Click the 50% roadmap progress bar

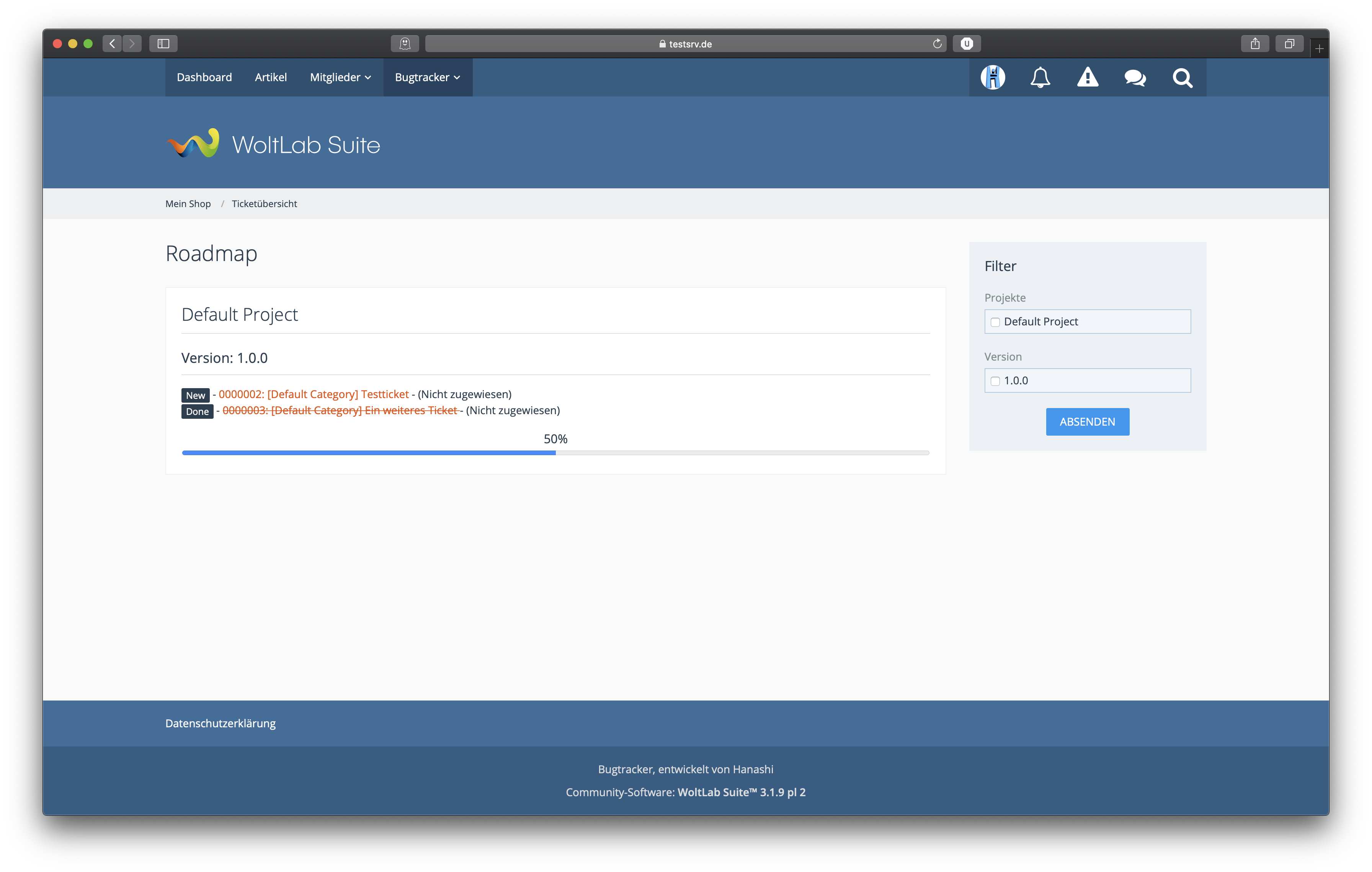click(x=555, y=453)
